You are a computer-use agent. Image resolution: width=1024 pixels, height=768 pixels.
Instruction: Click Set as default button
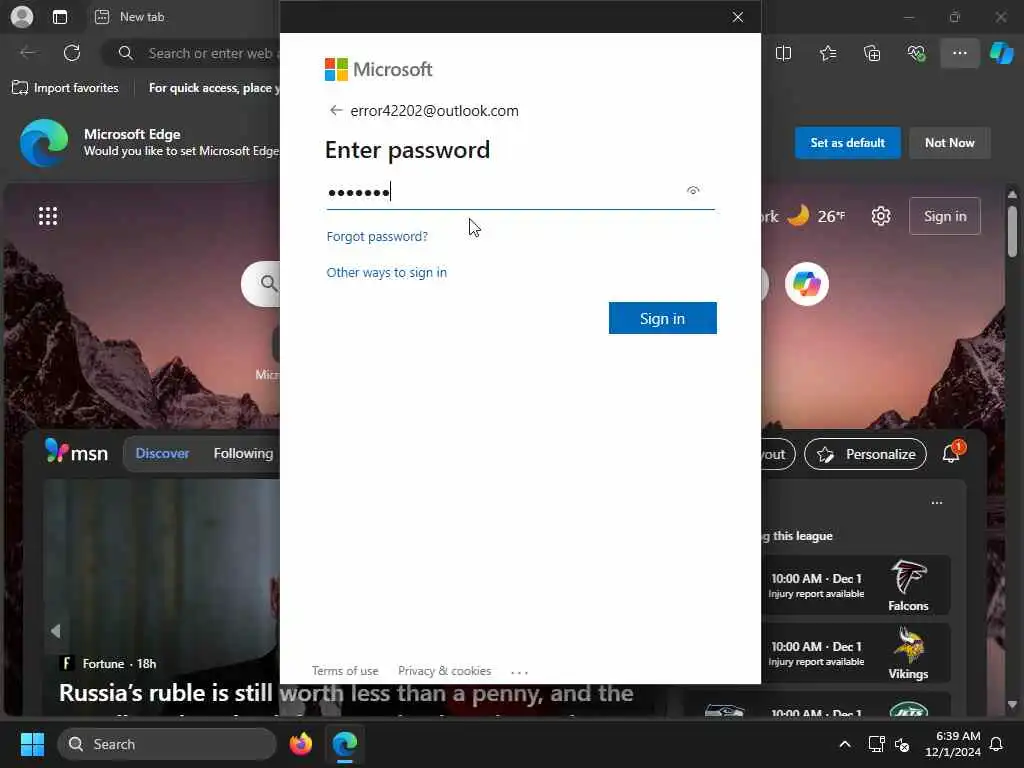847,142
